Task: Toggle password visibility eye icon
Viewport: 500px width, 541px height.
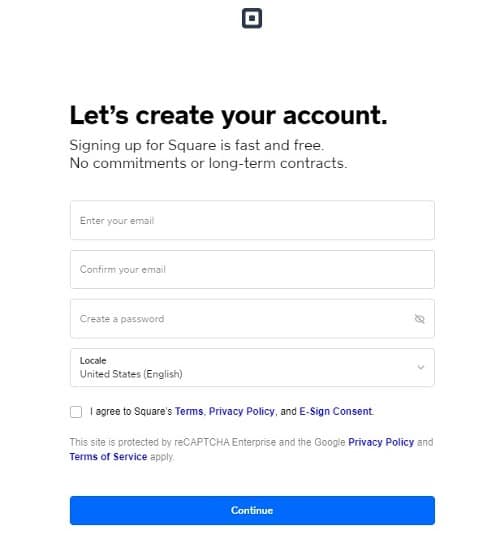Action: pyautogui.click(x=419, y=318)
